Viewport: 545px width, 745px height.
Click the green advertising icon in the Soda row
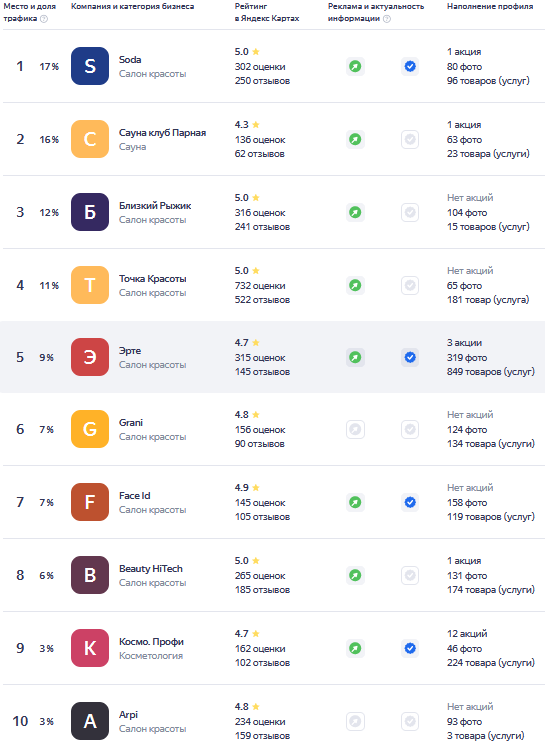tap(355, 66)
